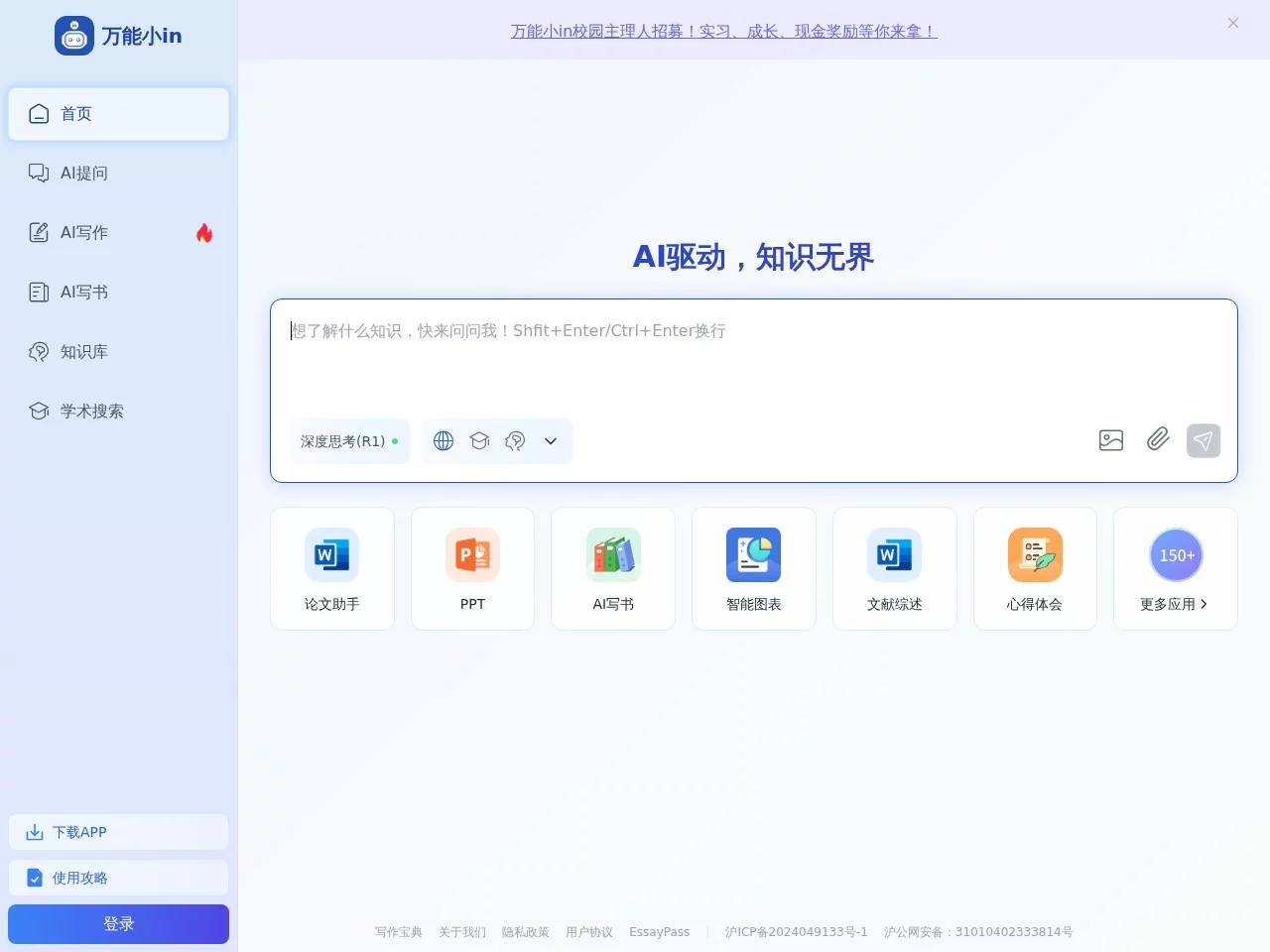Switch to the AI写作 section

pos(83,232)
